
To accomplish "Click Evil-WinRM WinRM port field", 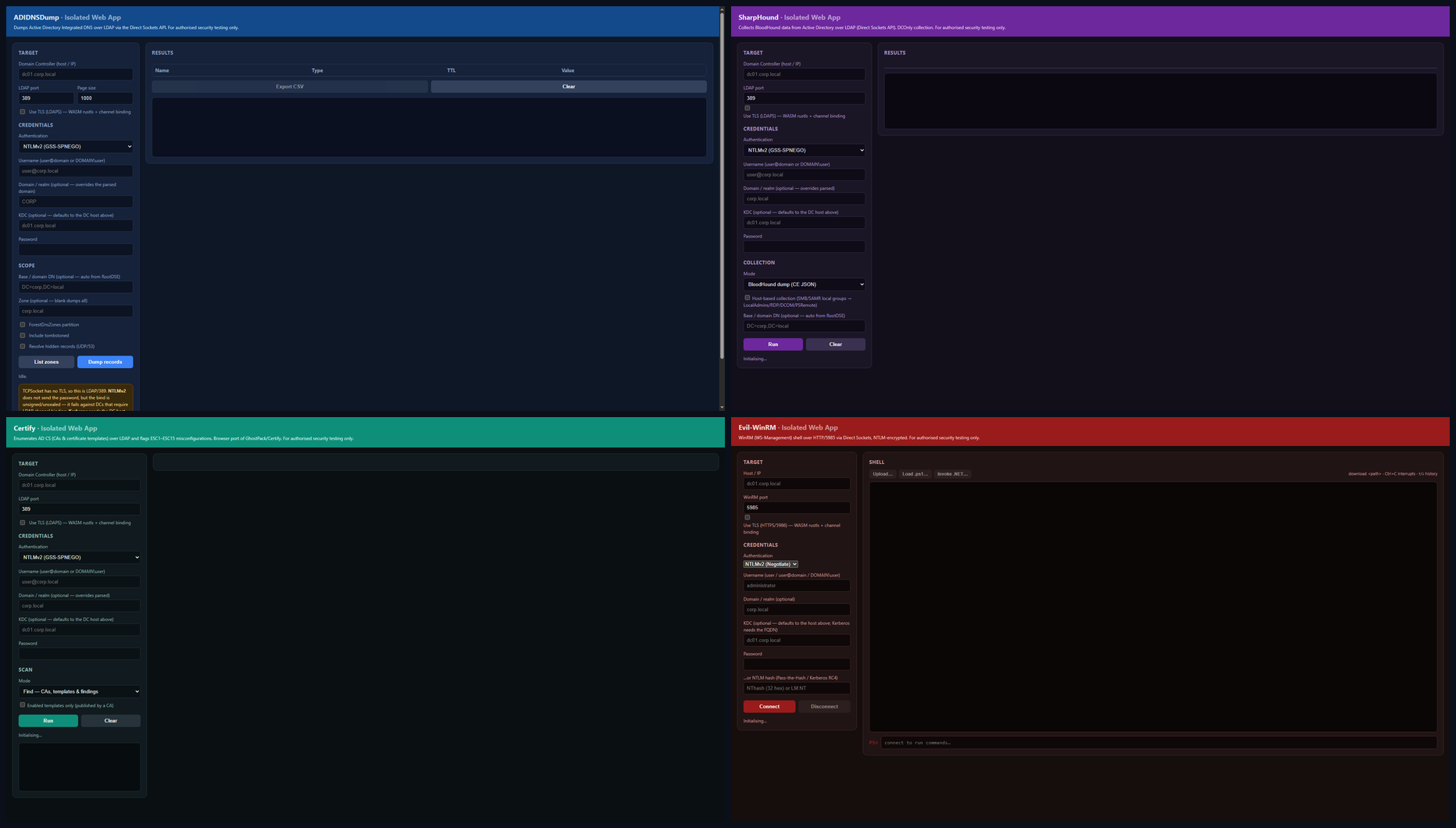I will pyautogui.click(x=797, y=508).
